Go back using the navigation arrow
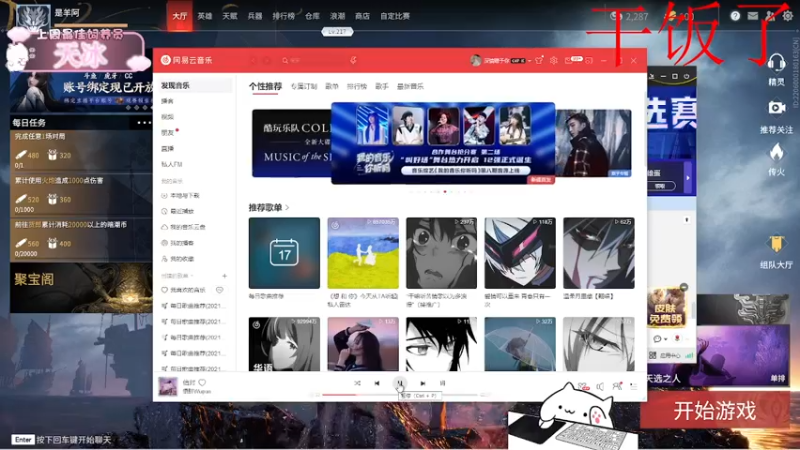This screenshot has height=450, width=800. click(x=254, y=60)
